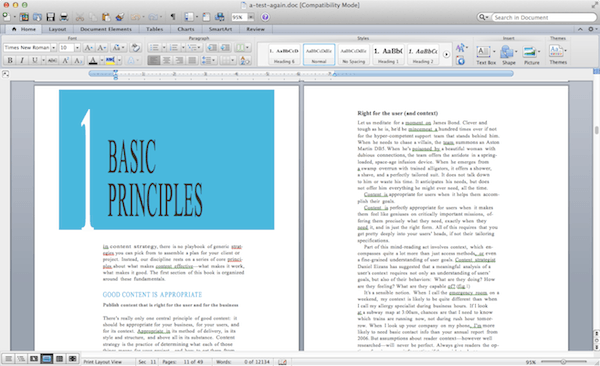Click the yellow highlight color button
The width and height of the screenshot is (600, 366).
(x=110, y=60)
